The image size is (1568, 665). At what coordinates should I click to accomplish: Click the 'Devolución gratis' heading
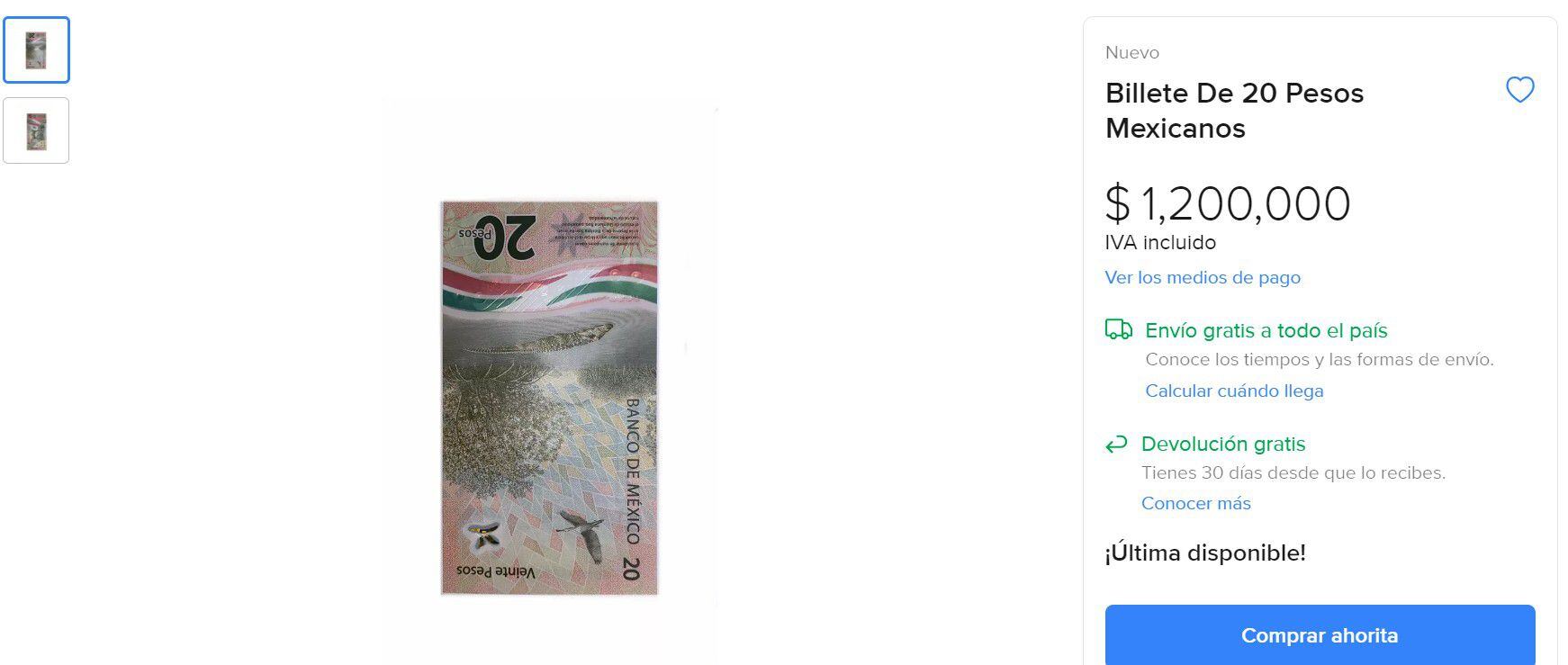(1223, 444)
